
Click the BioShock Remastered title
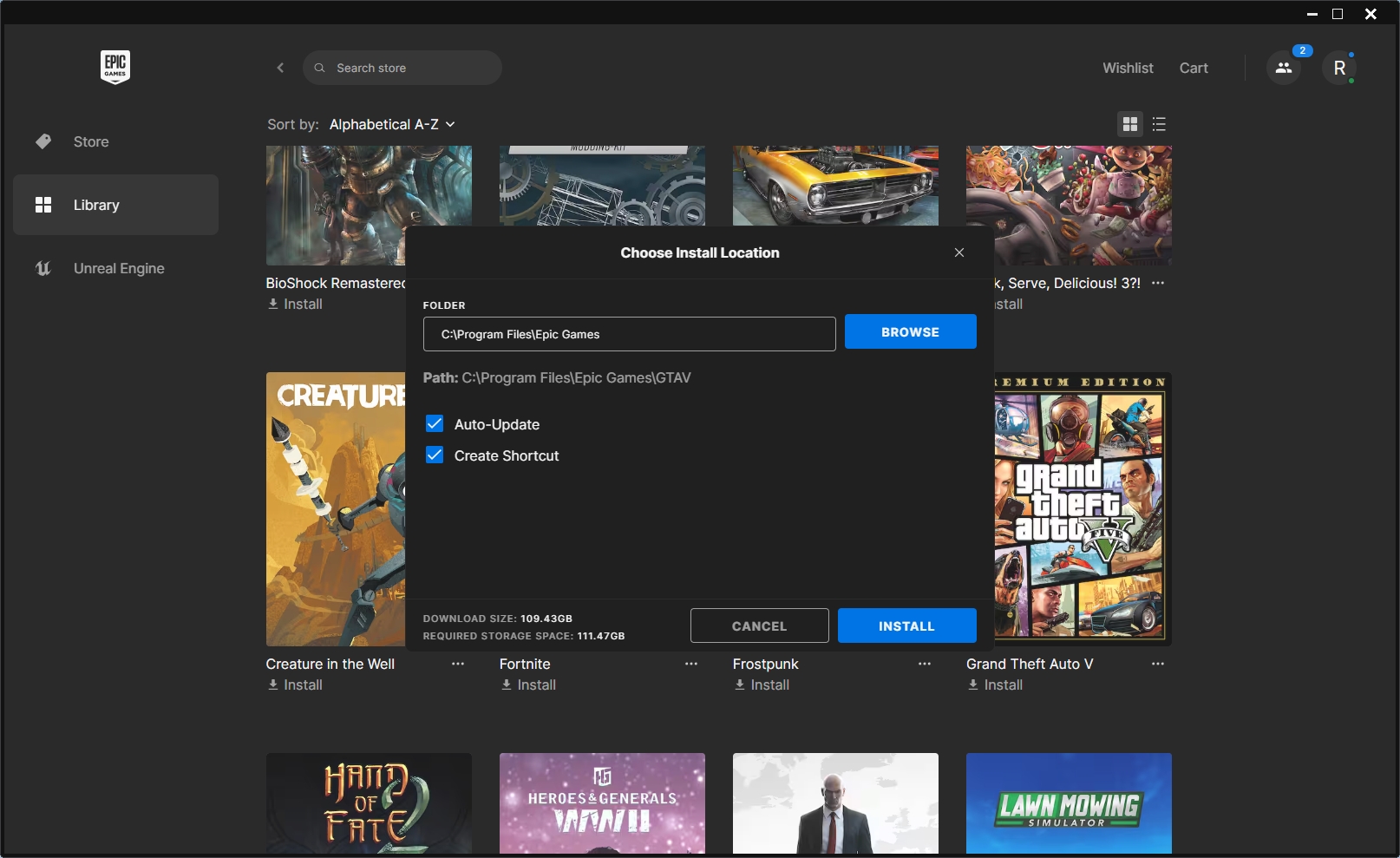point(336,283)
